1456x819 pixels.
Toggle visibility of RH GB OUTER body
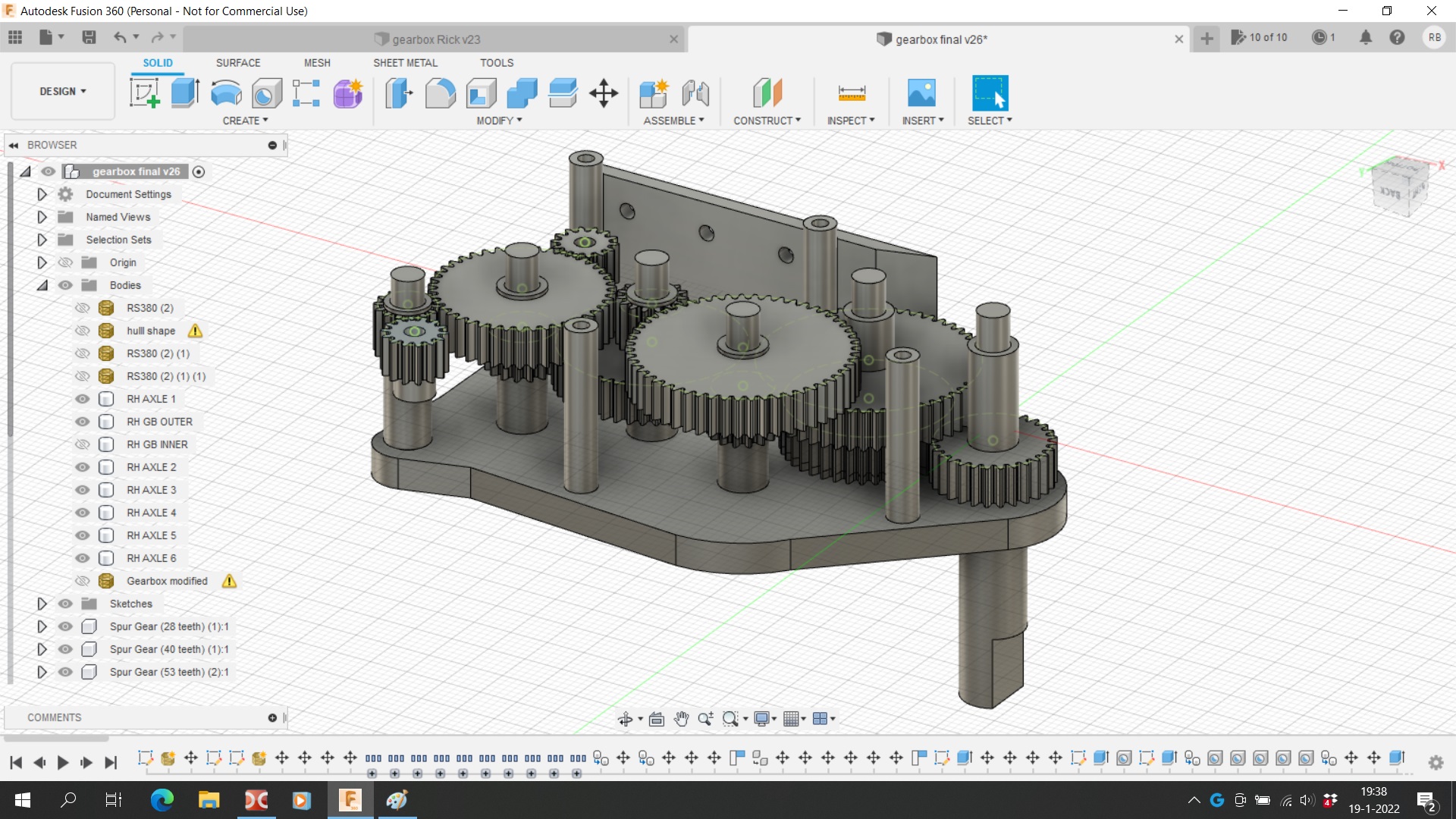tap(83, 422)
